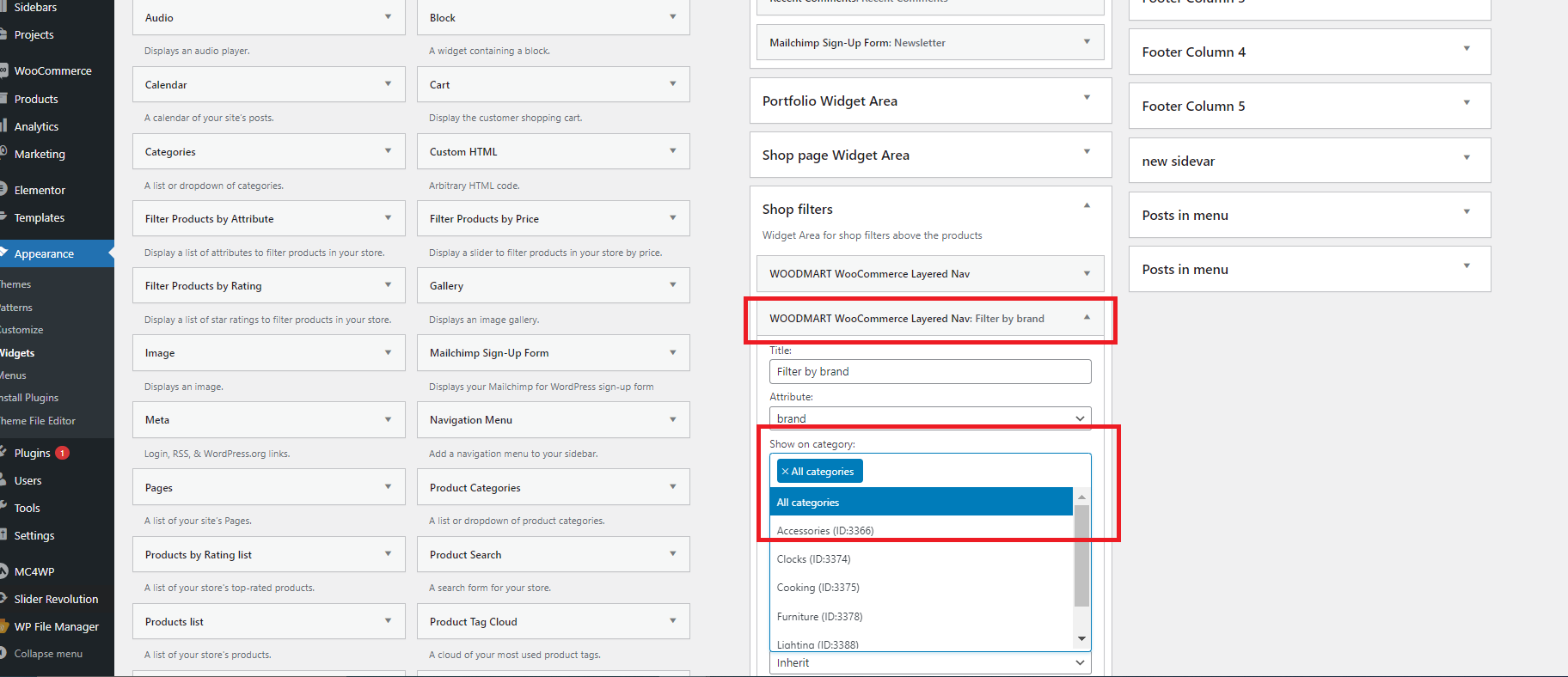This screenshot has width=1568, height=677.
Task: Collapse the Filter by brand widget
Action: click(x=1087, y=318)
